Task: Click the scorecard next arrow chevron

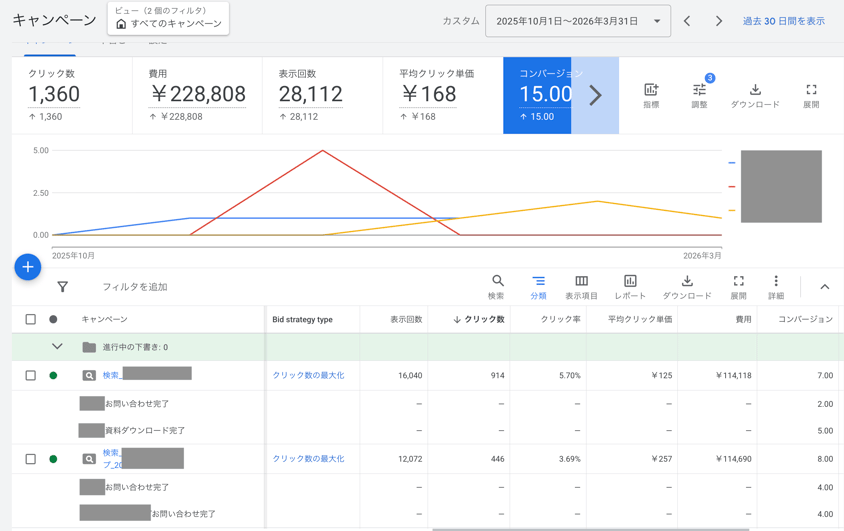Action: pyautogui.click(x=595, y=95)
